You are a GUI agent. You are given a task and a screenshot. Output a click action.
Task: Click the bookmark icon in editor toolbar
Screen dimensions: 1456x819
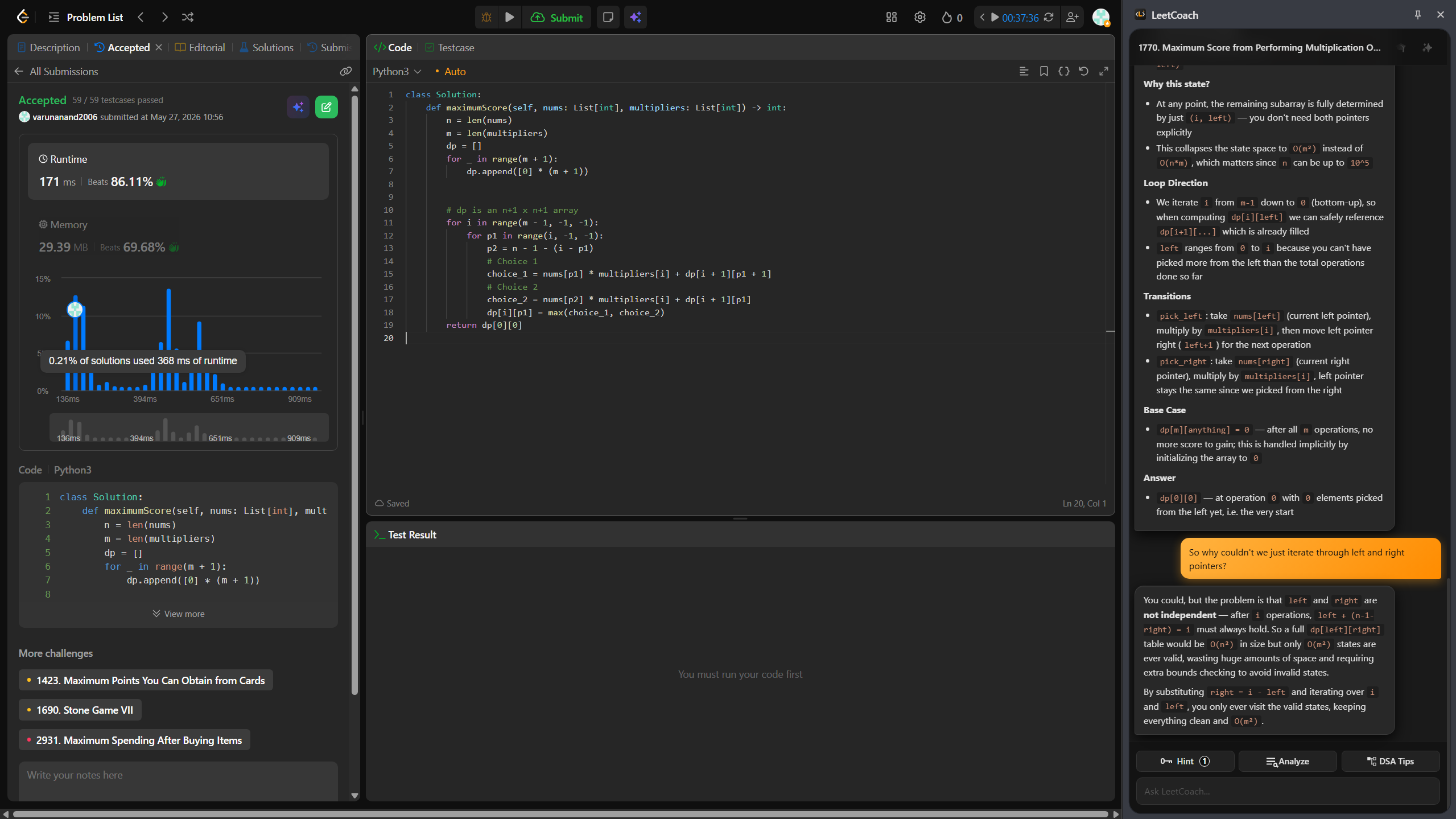tap(1044, 71)
